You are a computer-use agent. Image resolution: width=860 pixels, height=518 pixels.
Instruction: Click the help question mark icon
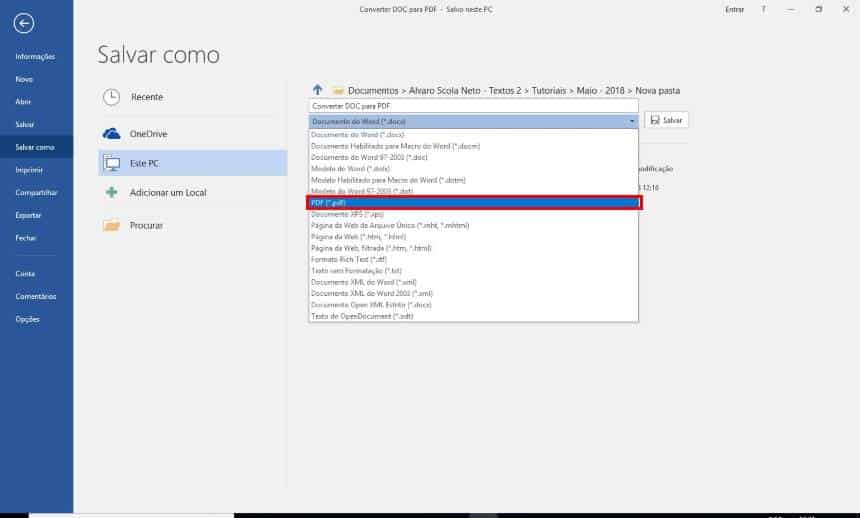point(763,9)
